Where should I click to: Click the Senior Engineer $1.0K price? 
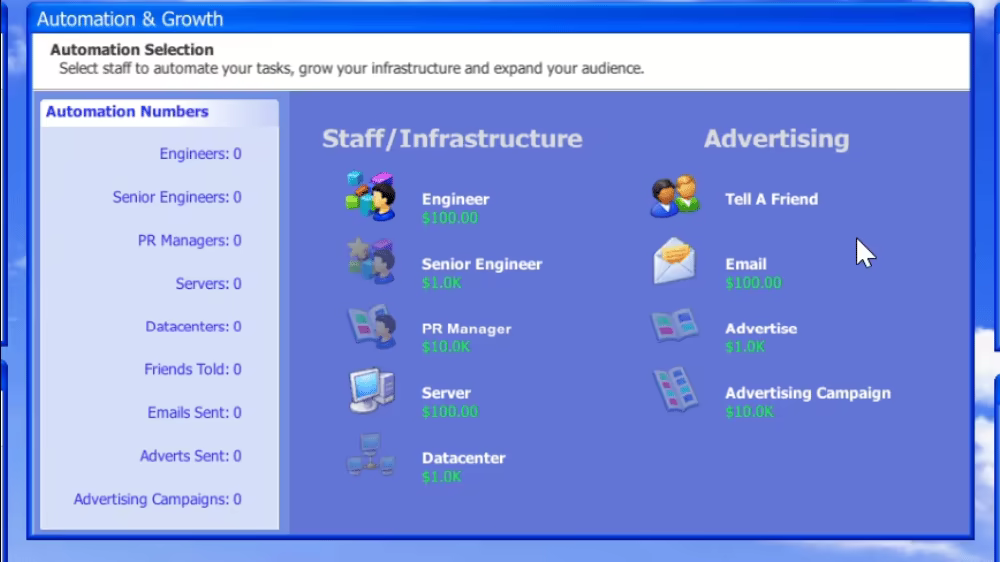pyautogui.click(x=441, y=283)
